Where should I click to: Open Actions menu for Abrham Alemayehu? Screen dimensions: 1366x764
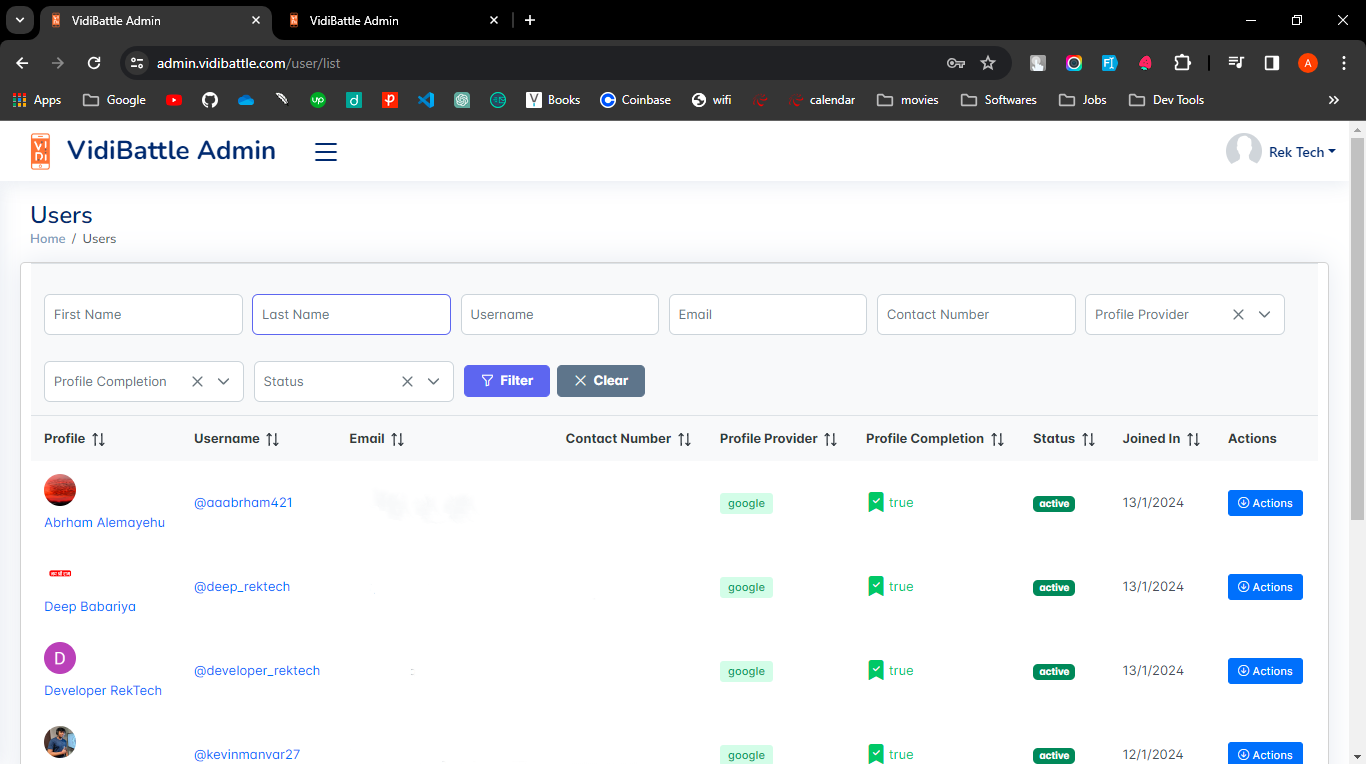tap(1265, 503)
